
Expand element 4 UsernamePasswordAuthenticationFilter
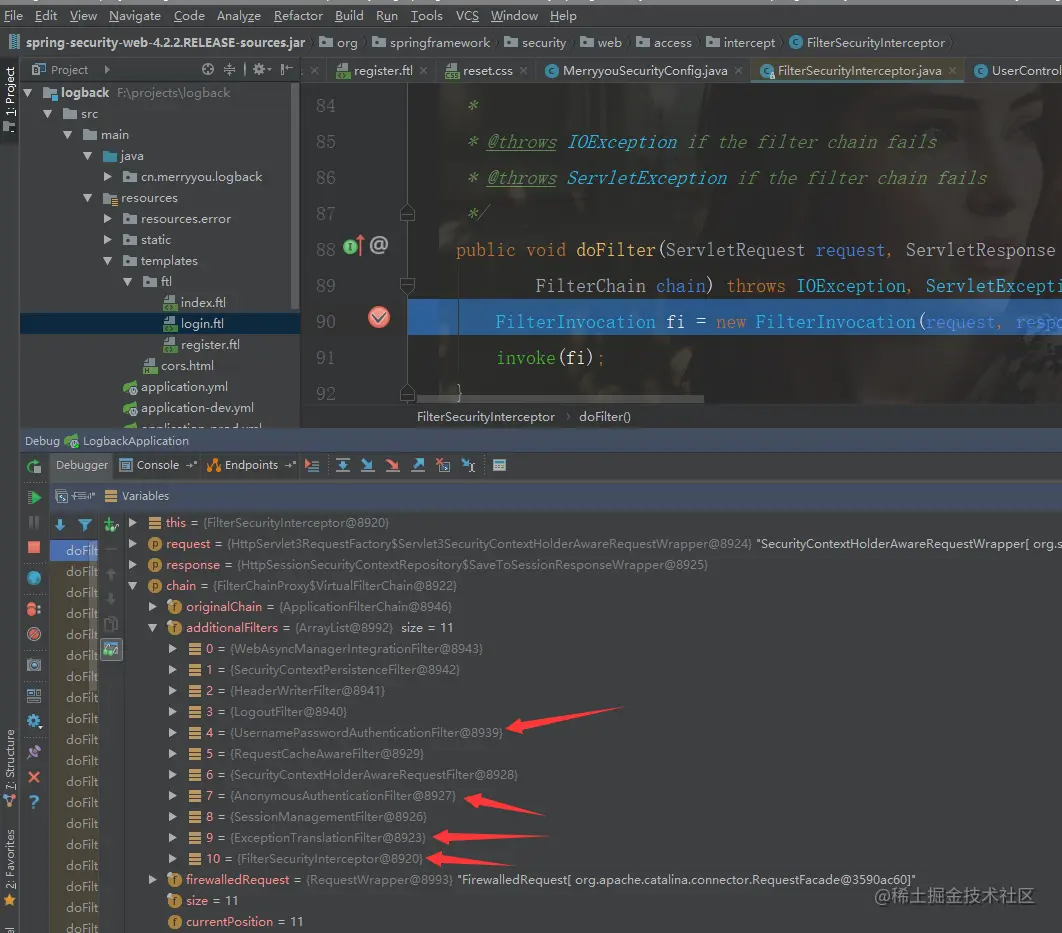173,733
